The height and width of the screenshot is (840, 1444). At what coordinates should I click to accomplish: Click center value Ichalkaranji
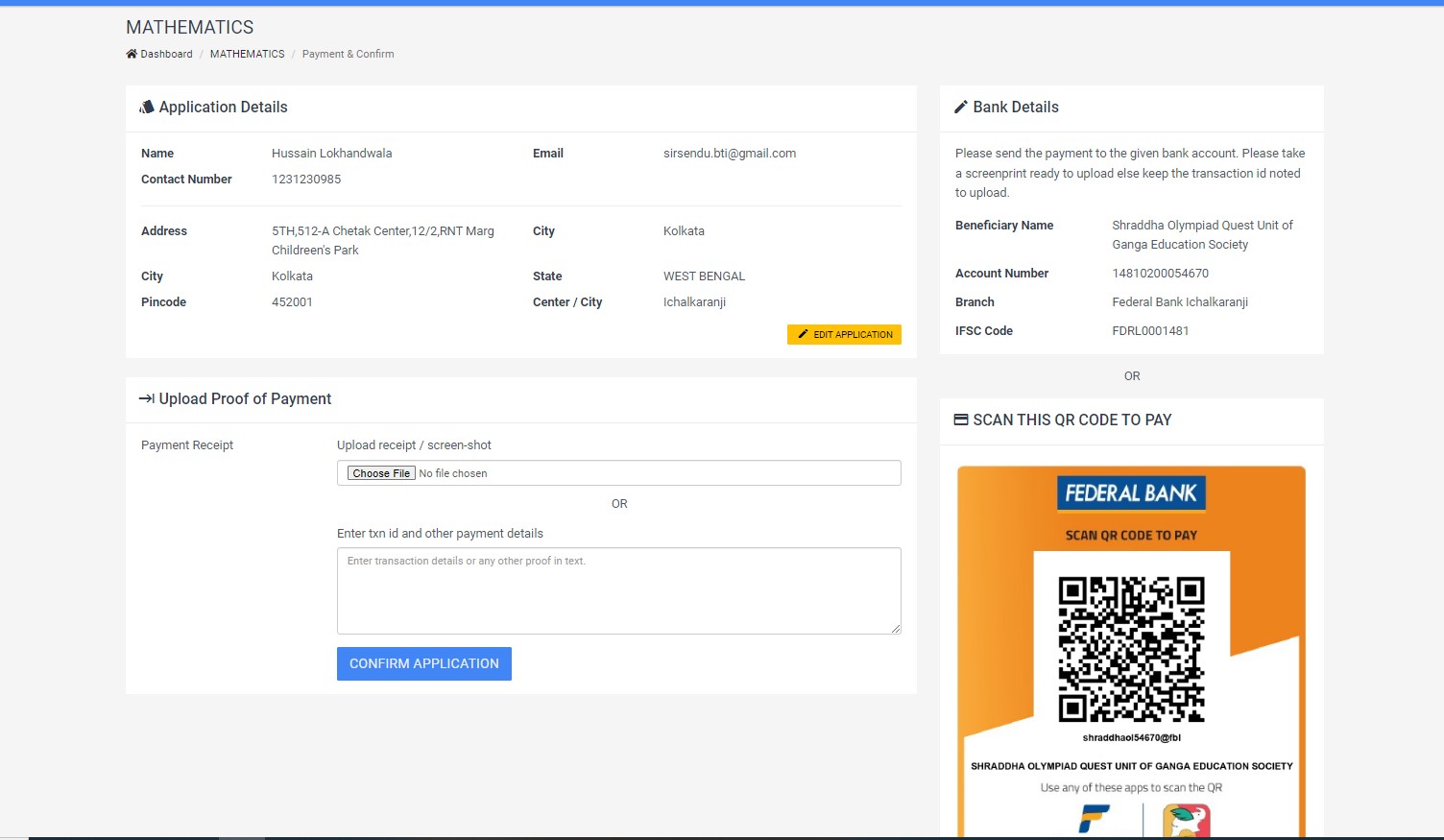[694, 302]
